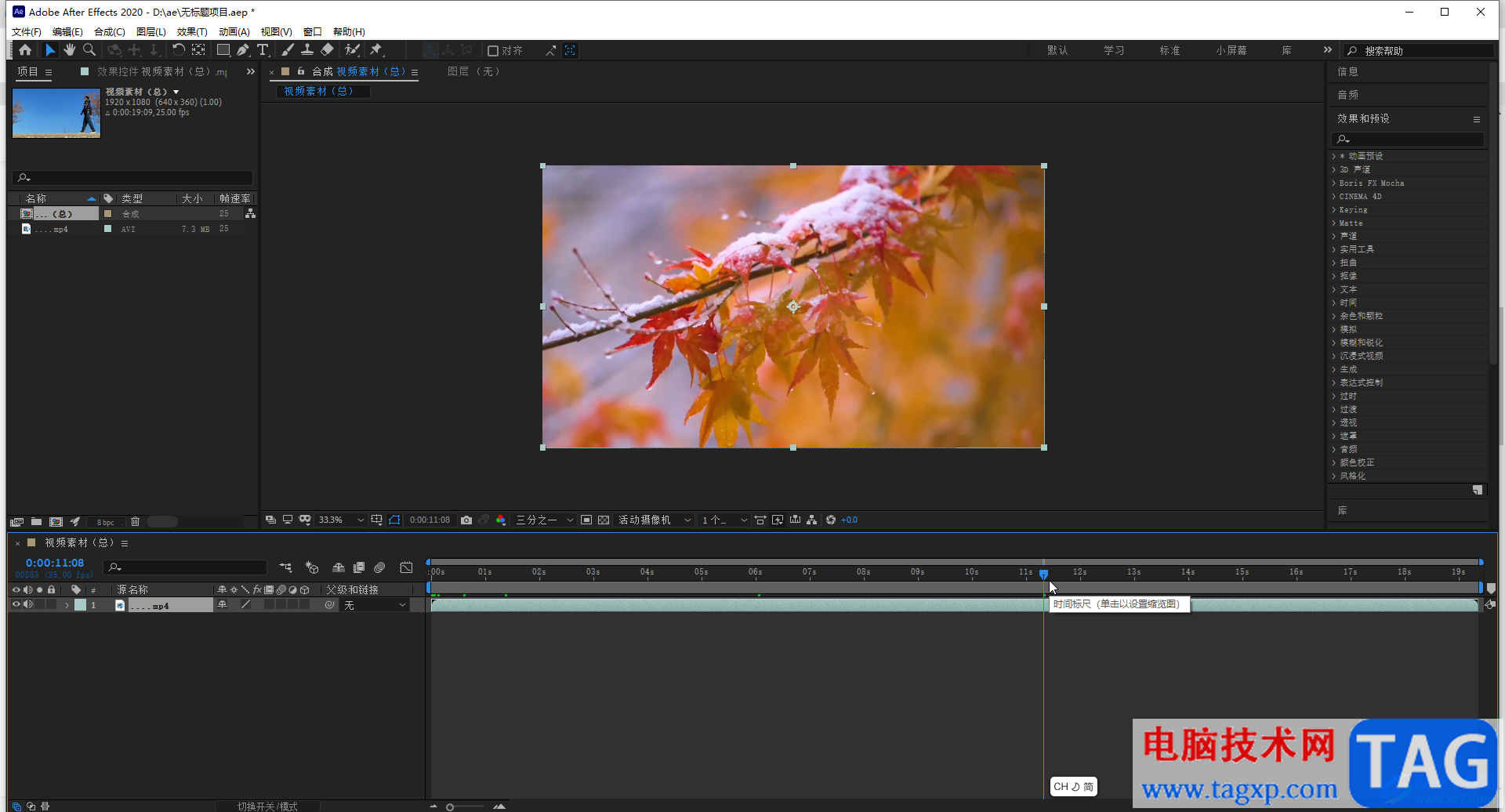The width and height of the screenshot is (1505, 812).
Task: Toggle Frame Blending enable switch in timeline
Action: 359,567
